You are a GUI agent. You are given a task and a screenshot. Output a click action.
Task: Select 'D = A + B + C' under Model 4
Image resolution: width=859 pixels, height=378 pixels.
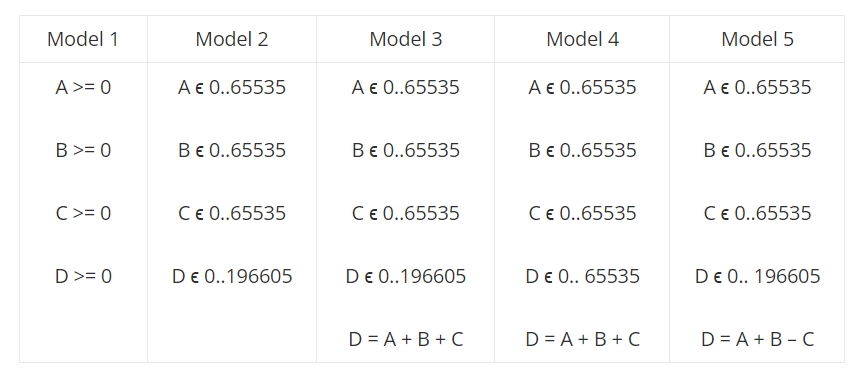(582, 339)
